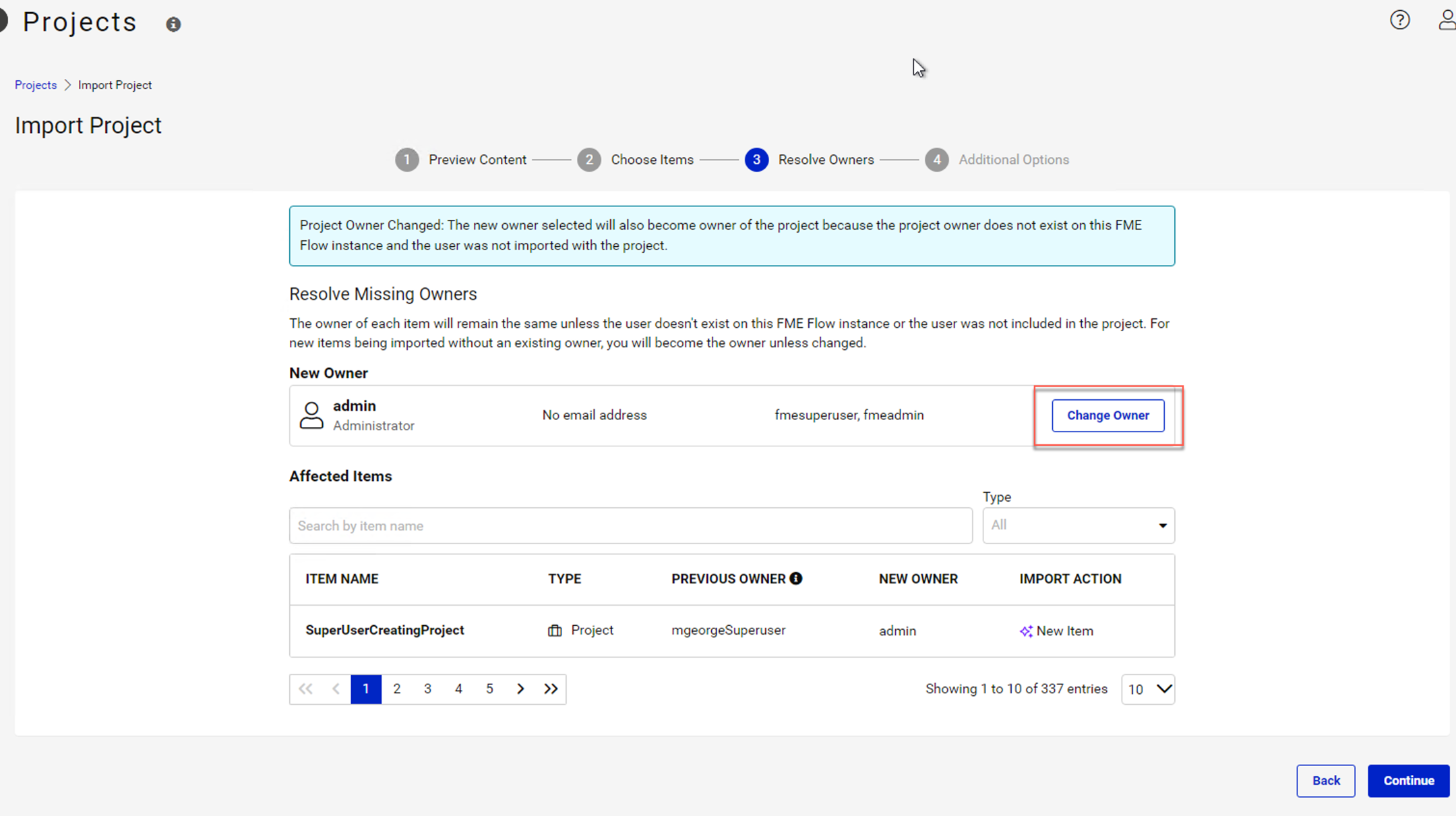Click the Previous Owner info icon
This screenshot has width=1456, height=816.
[x=796, y=579]
